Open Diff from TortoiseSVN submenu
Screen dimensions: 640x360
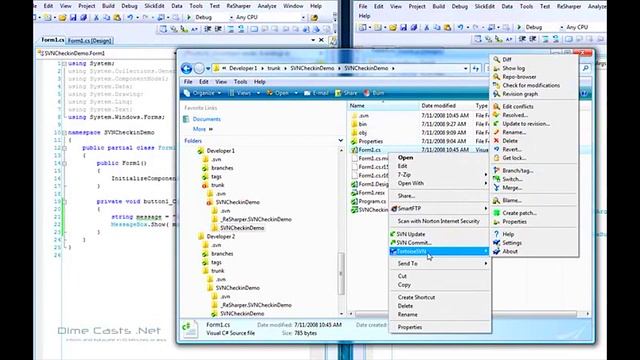pyautogui.click(x=507, y=59)
